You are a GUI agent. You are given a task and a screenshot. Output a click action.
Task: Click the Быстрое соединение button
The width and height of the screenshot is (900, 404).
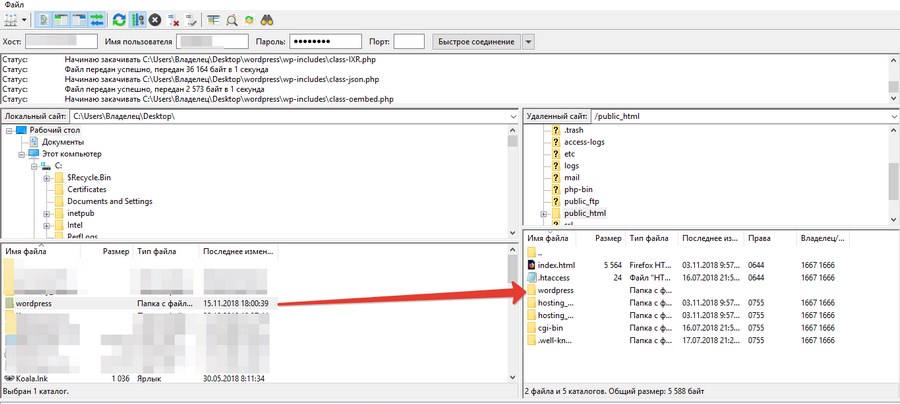(x=475, y=41)
